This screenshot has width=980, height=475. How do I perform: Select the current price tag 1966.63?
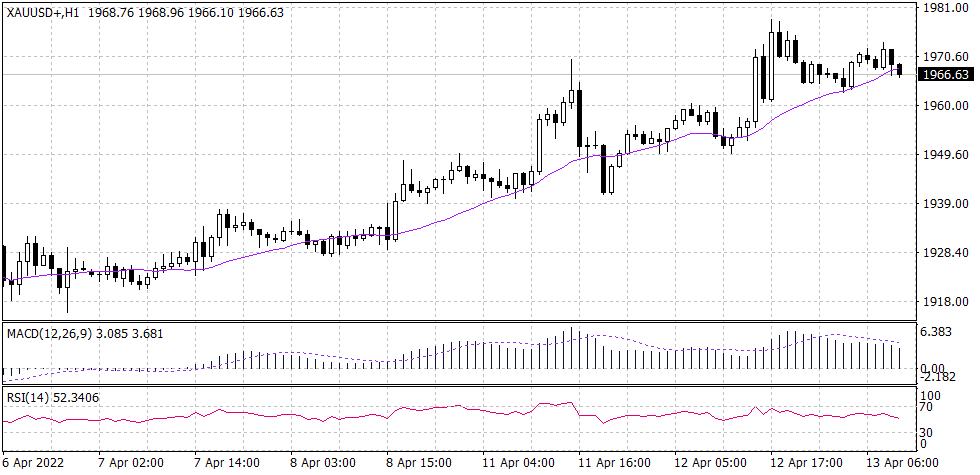tap(945, 75)
